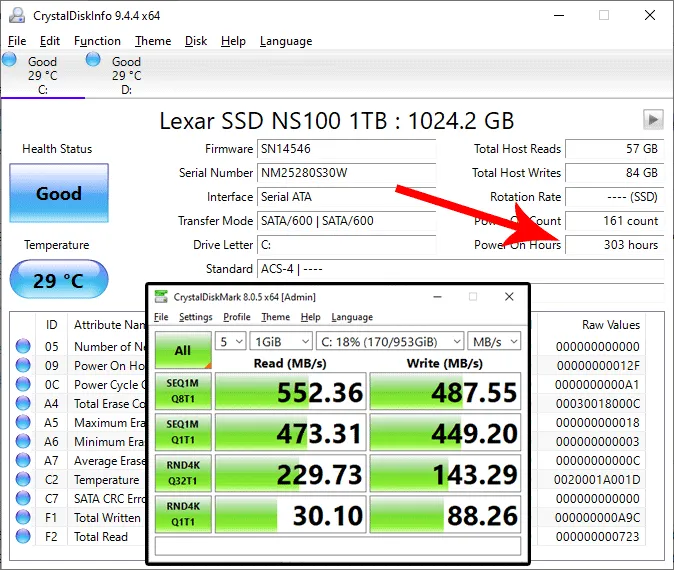This screenshot has height=570, width=674.
Task: Click status orb for attribute 09
Action: click(23, 365)
